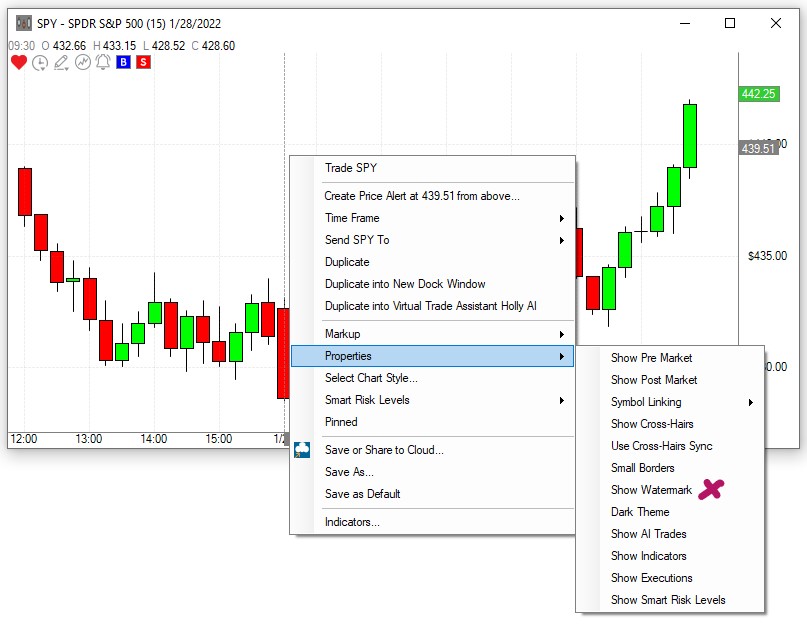807x629 pixels.
Task: Open Select Chart Style dialog
Action: coord(371,378)
